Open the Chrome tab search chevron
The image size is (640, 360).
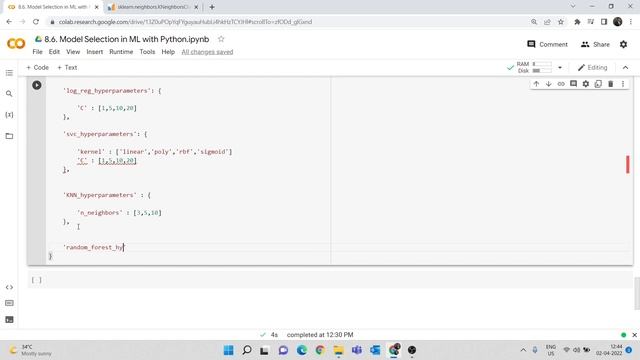573,7
